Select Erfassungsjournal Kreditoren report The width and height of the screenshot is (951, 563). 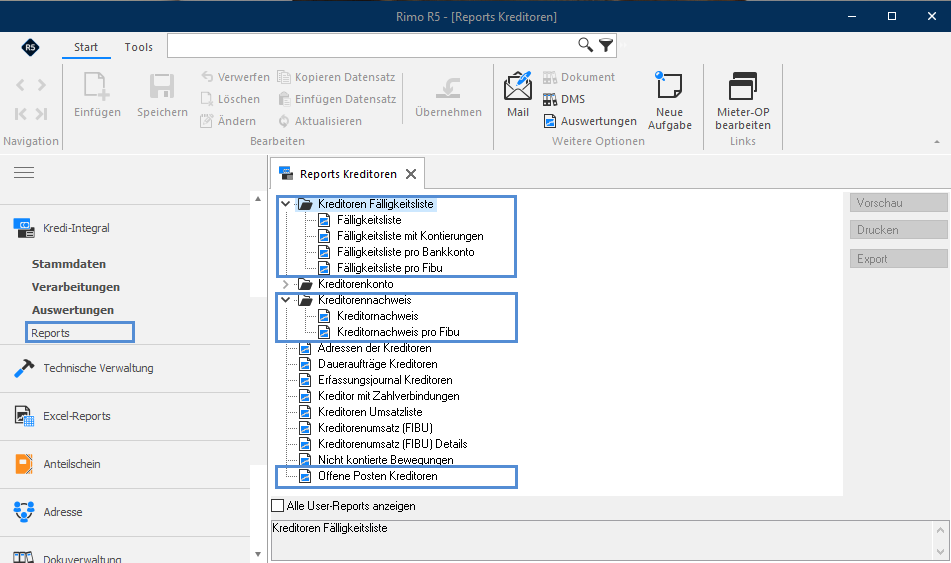coord(385,380)
